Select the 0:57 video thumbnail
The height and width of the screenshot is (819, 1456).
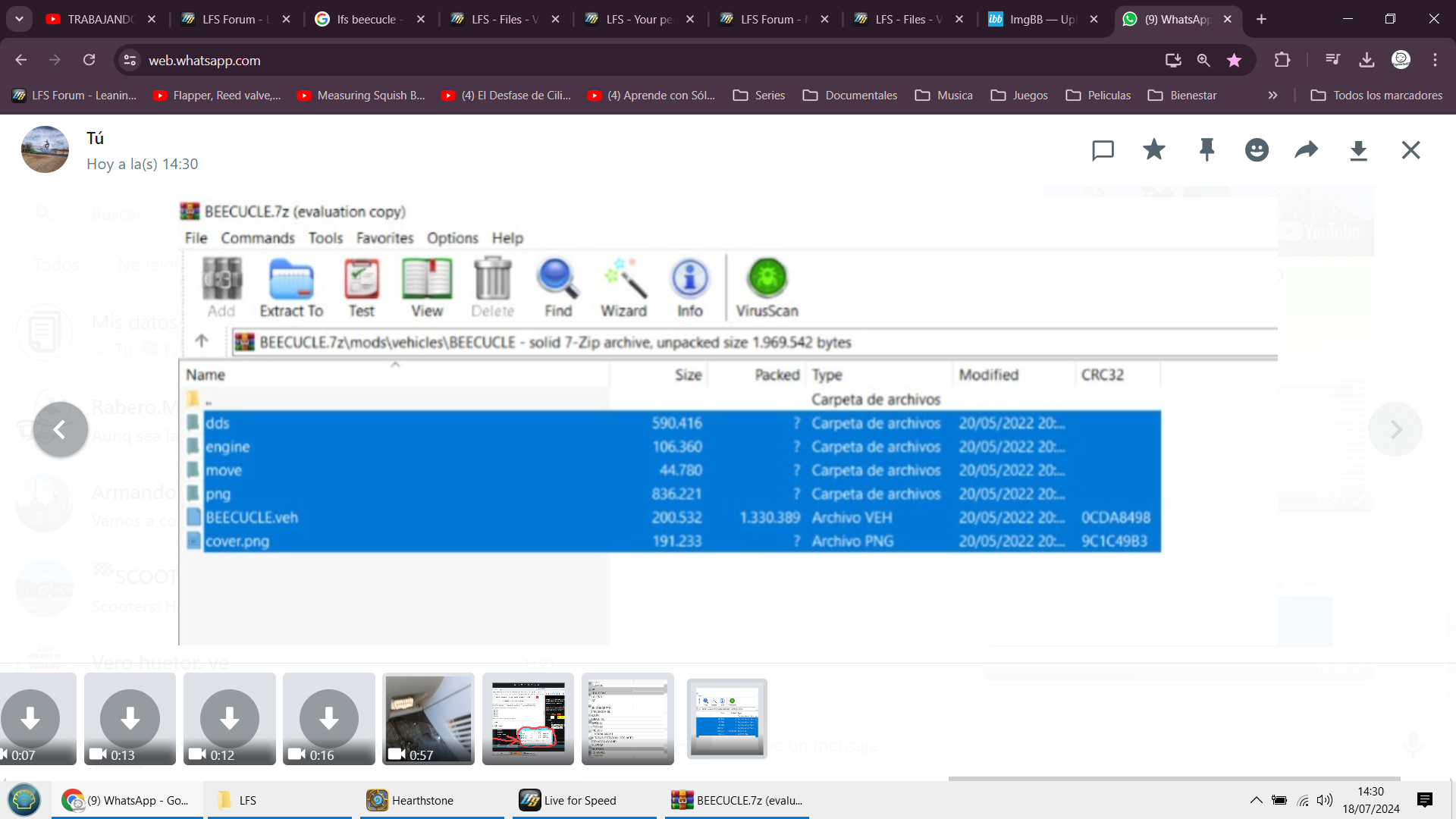pos(428,718)
